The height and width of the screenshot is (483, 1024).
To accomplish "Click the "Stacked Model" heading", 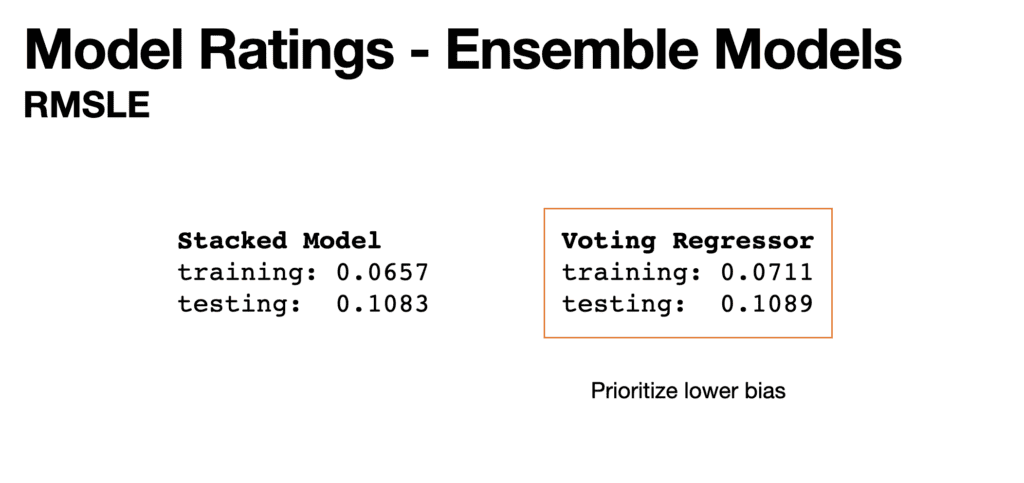I will pyautogui.click(x=279, y=241).
